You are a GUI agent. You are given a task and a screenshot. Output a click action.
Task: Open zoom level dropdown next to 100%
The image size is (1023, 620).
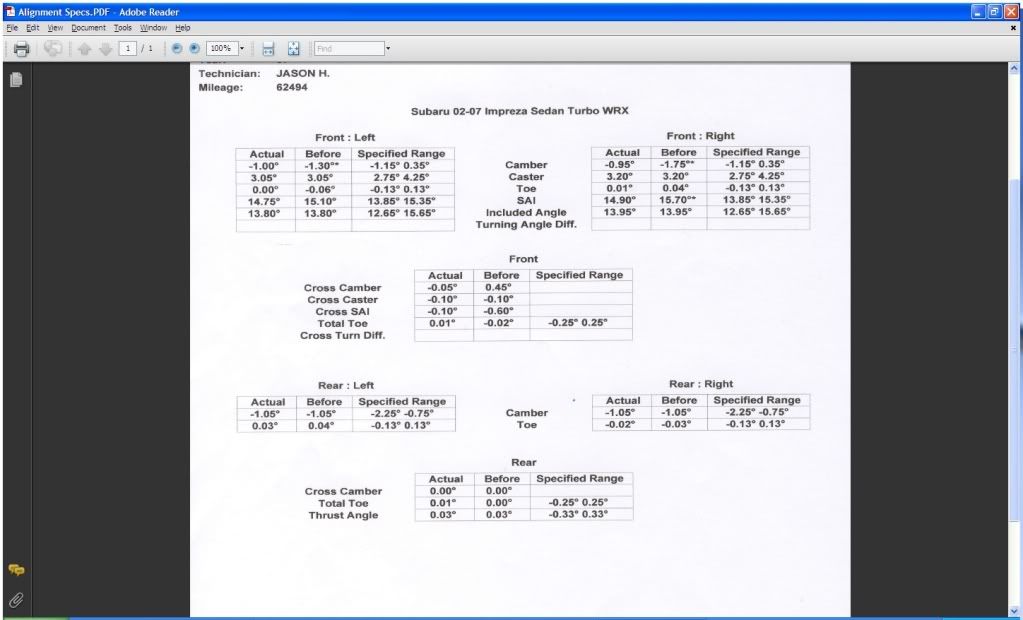[242, 48]
